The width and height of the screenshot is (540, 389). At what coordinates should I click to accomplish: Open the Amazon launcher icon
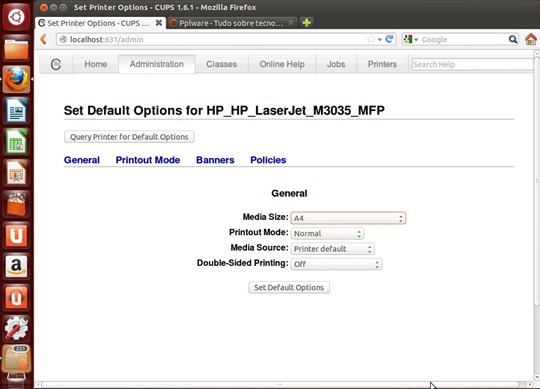click(x=16, y=266)
